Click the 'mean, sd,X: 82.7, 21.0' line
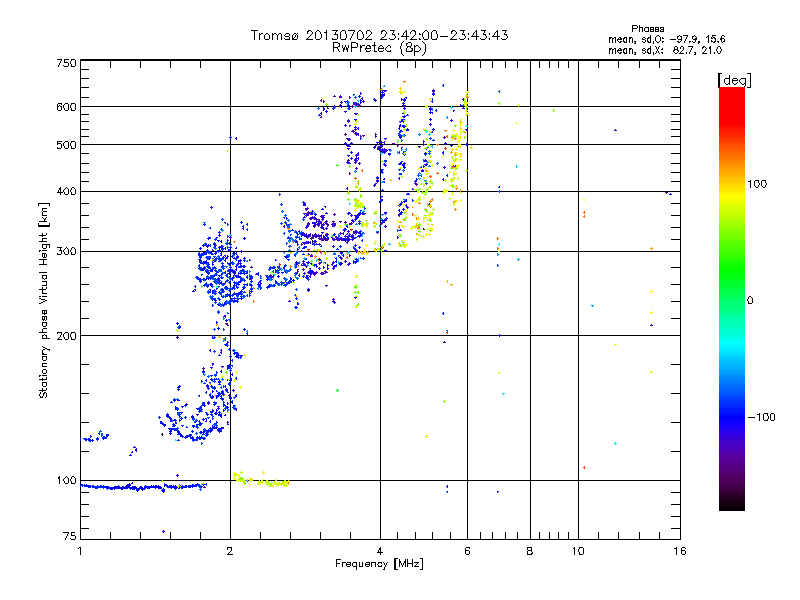 (665, 50)
